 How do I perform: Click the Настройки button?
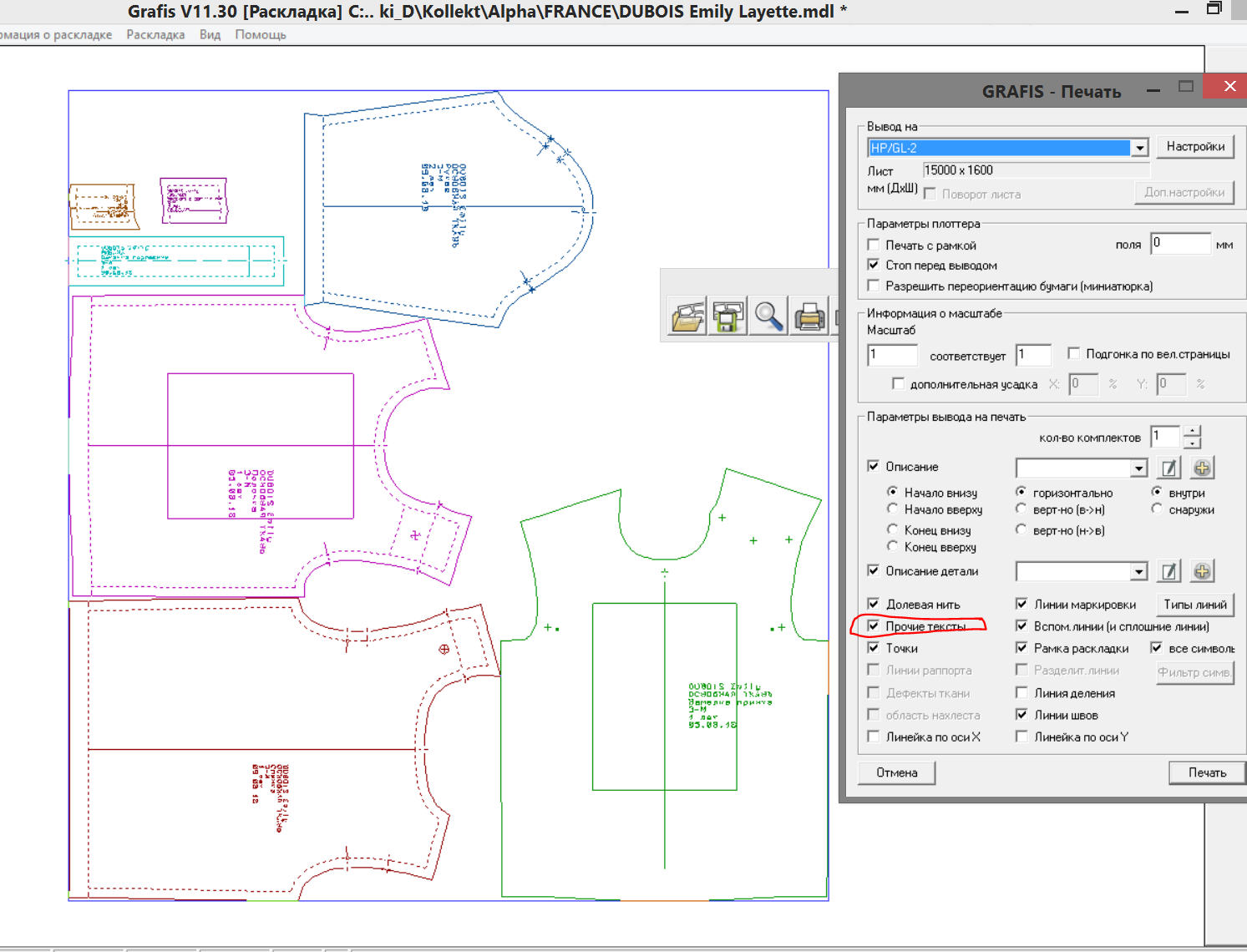(1195, 146)
